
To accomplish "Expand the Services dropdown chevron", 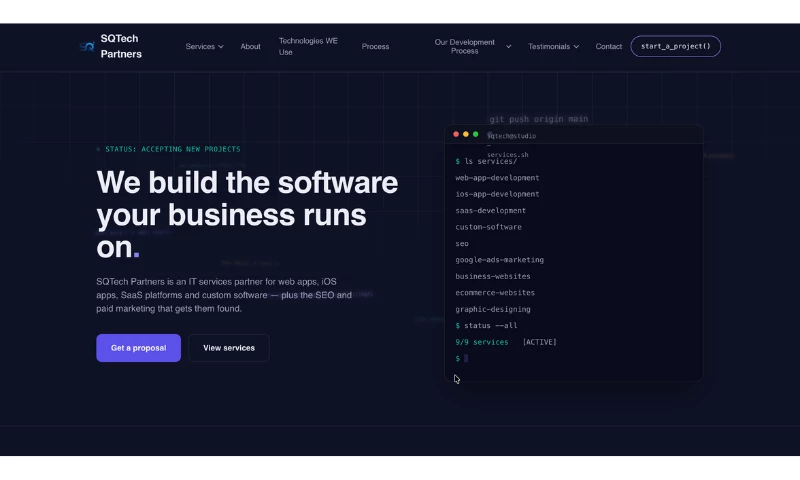I will tap(221, 46).
